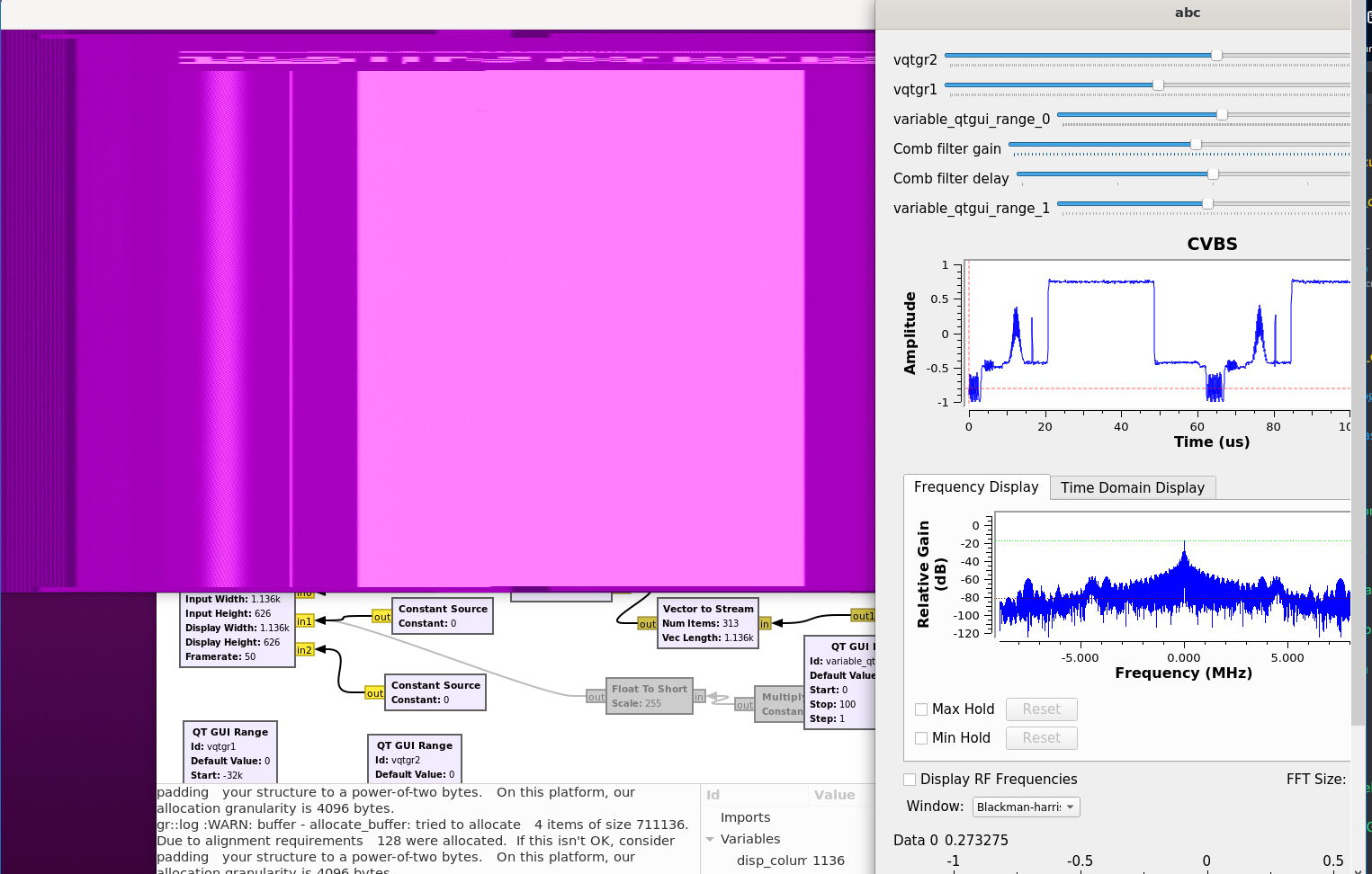
Task: Collapse the Variables tree node
Action: 710,839
